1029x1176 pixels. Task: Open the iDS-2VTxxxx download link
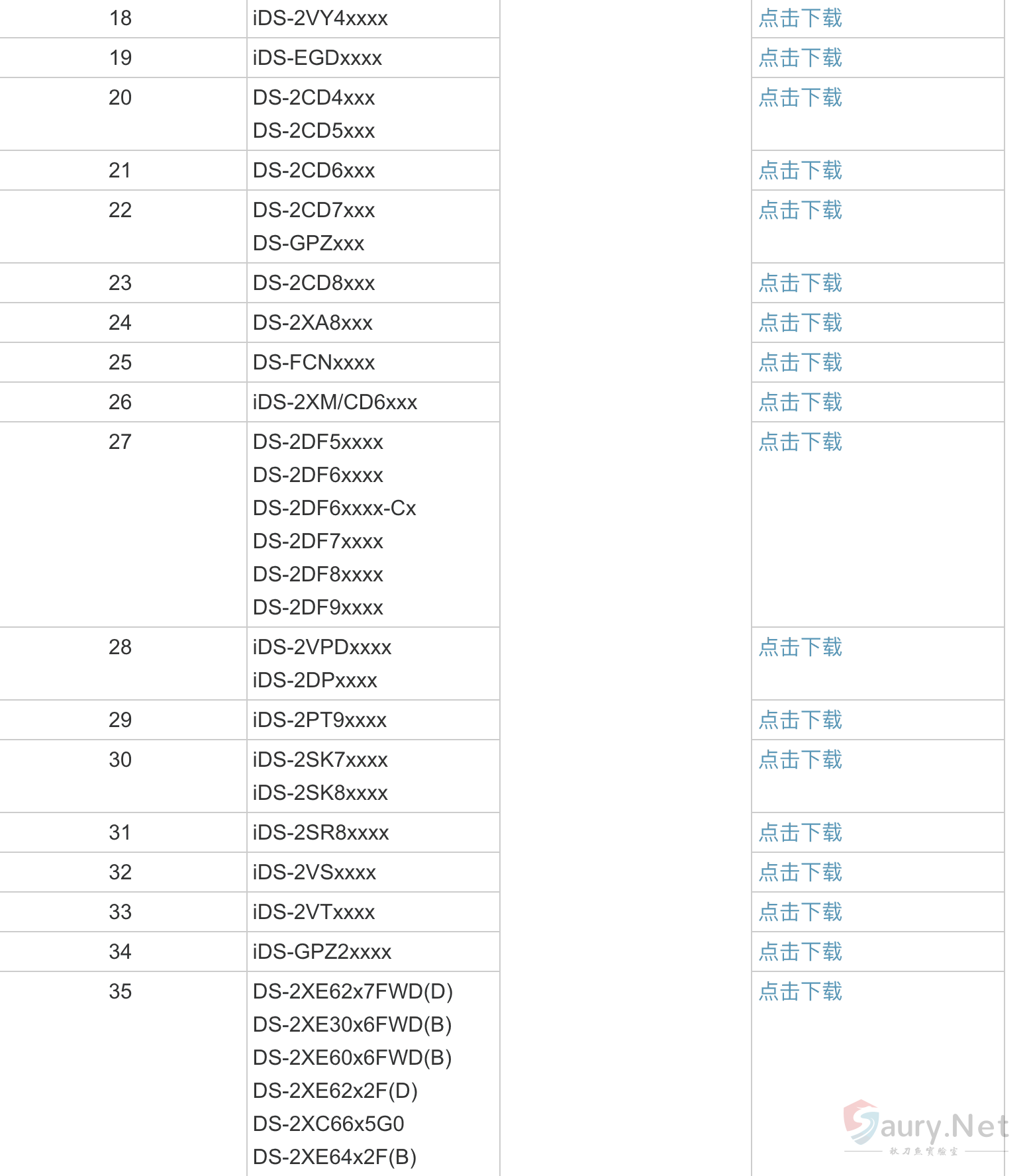point(800,912)
